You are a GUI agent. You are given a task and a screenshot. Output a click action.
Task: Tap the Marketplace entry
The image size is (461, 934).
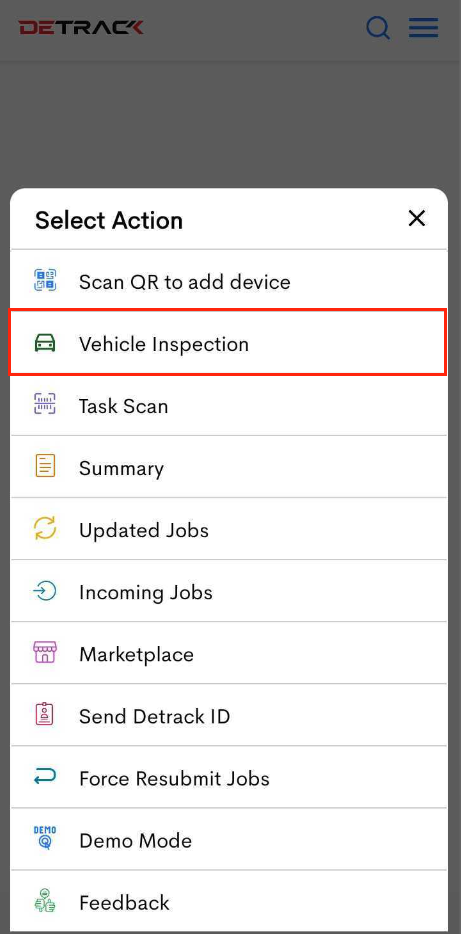[x=228, y=653]
